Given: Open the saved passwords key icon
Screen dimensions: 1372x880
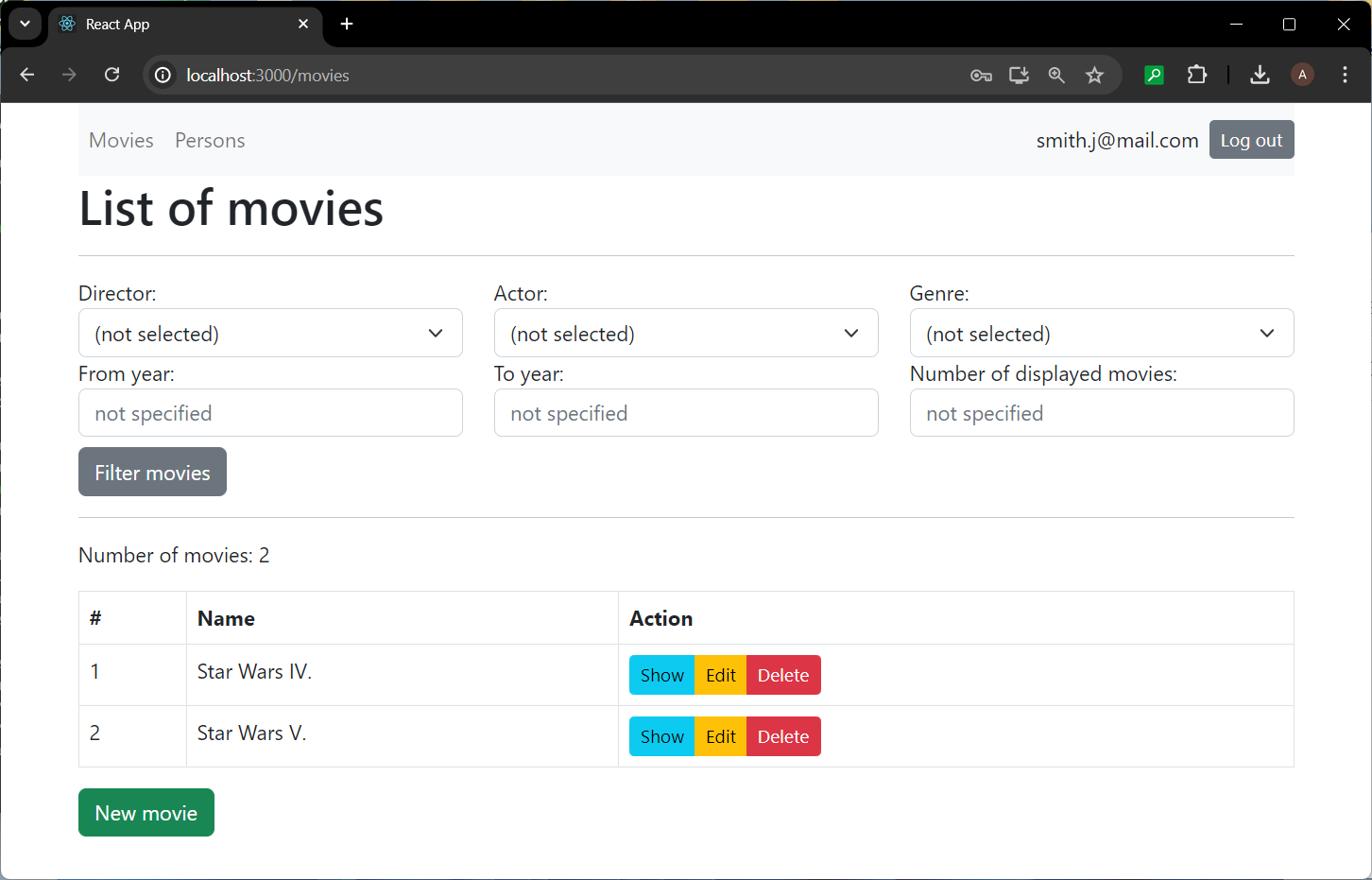Looking at the screenshot, I should [x=981, y=75].
